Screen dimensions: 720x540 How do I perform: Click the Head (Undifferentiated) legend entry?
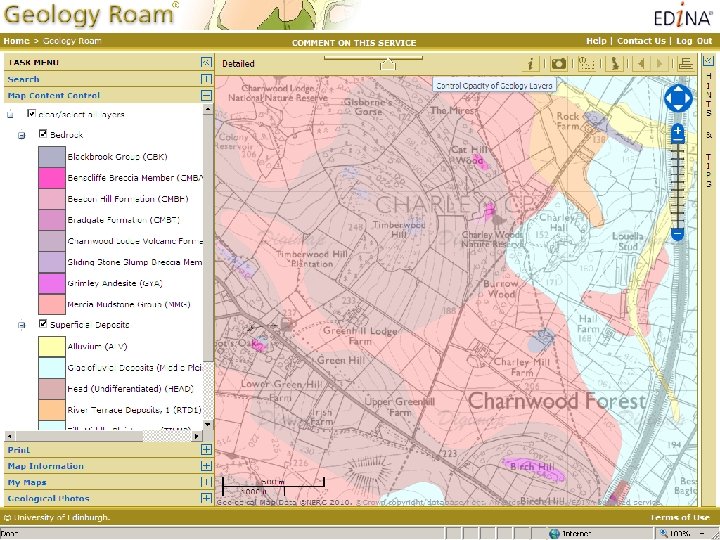[x=130, y=388]
